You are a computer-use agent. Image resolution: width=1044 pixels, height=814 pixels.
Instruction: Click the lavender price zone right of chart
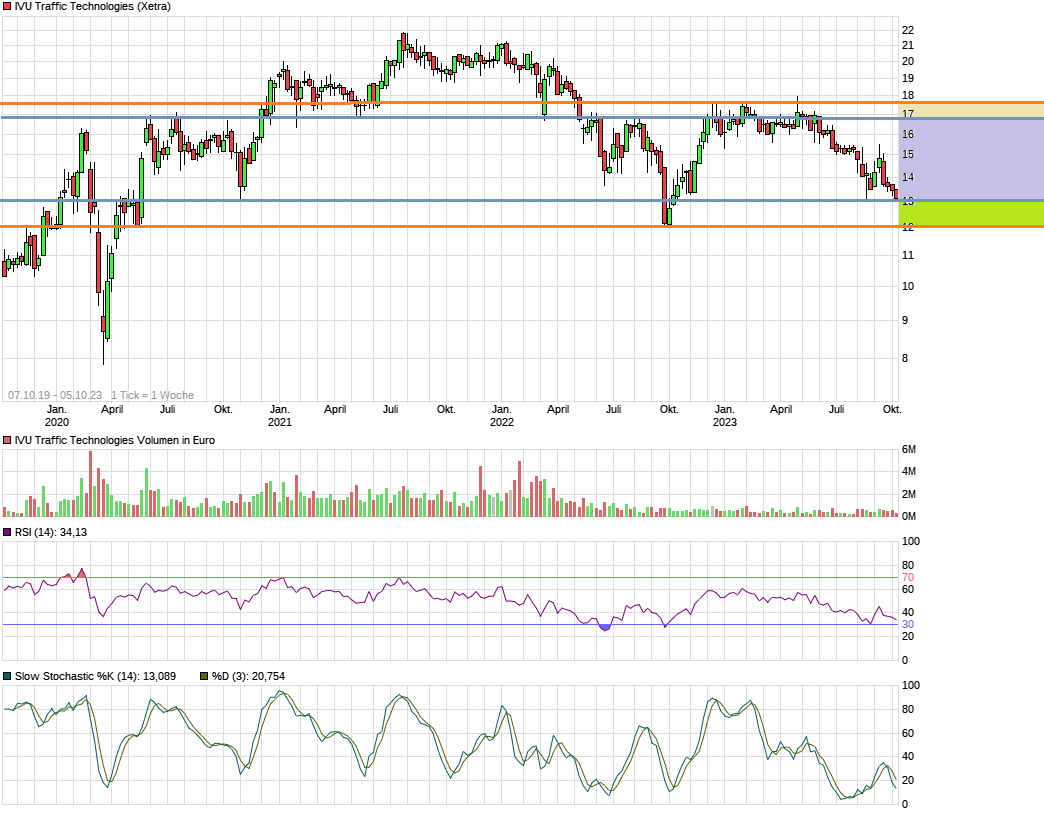tap(971, 159)
